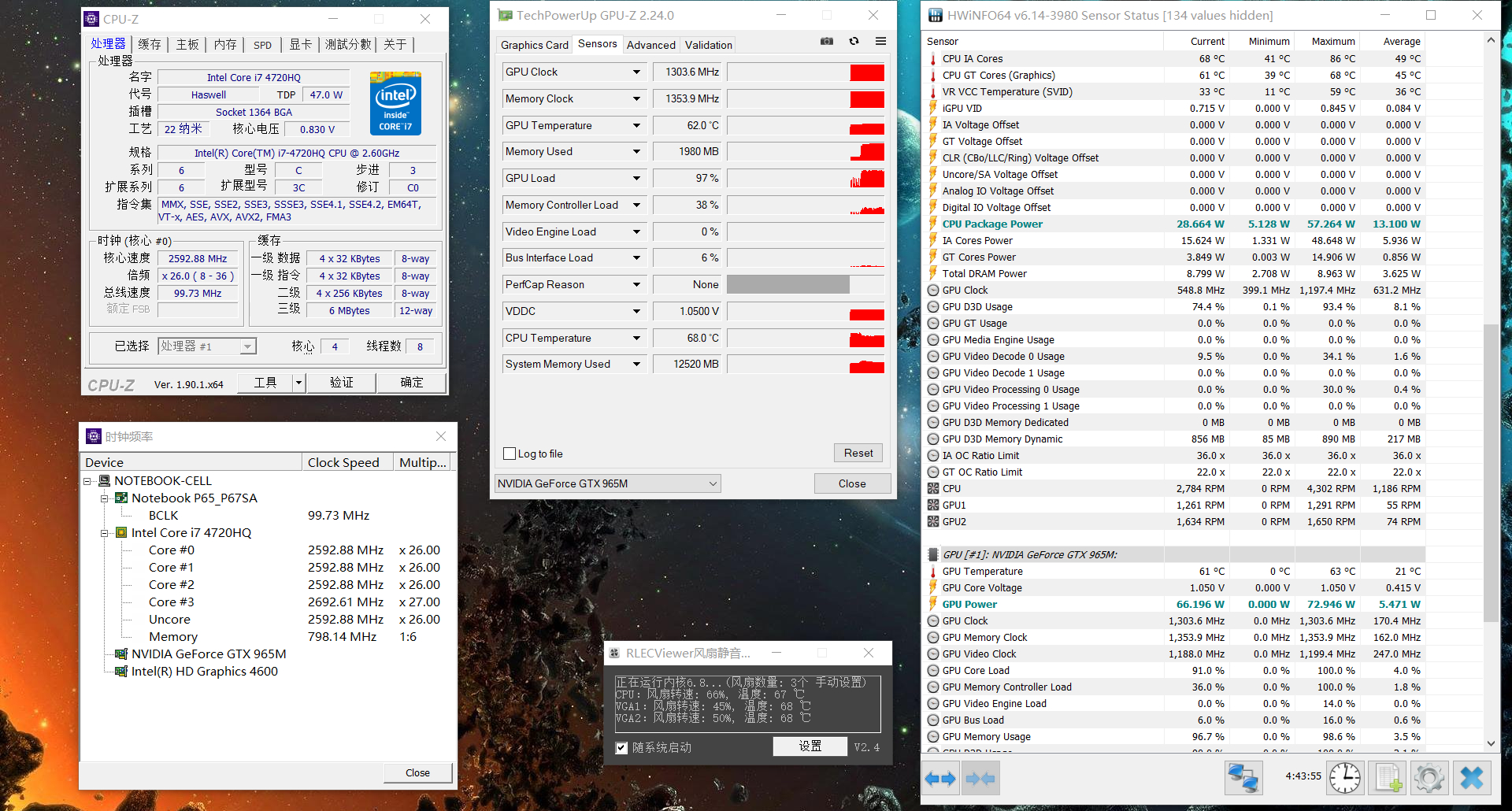Switch to the 缓存 tab in CPU-Z
Screen dimensions: 1512x811
150,44
